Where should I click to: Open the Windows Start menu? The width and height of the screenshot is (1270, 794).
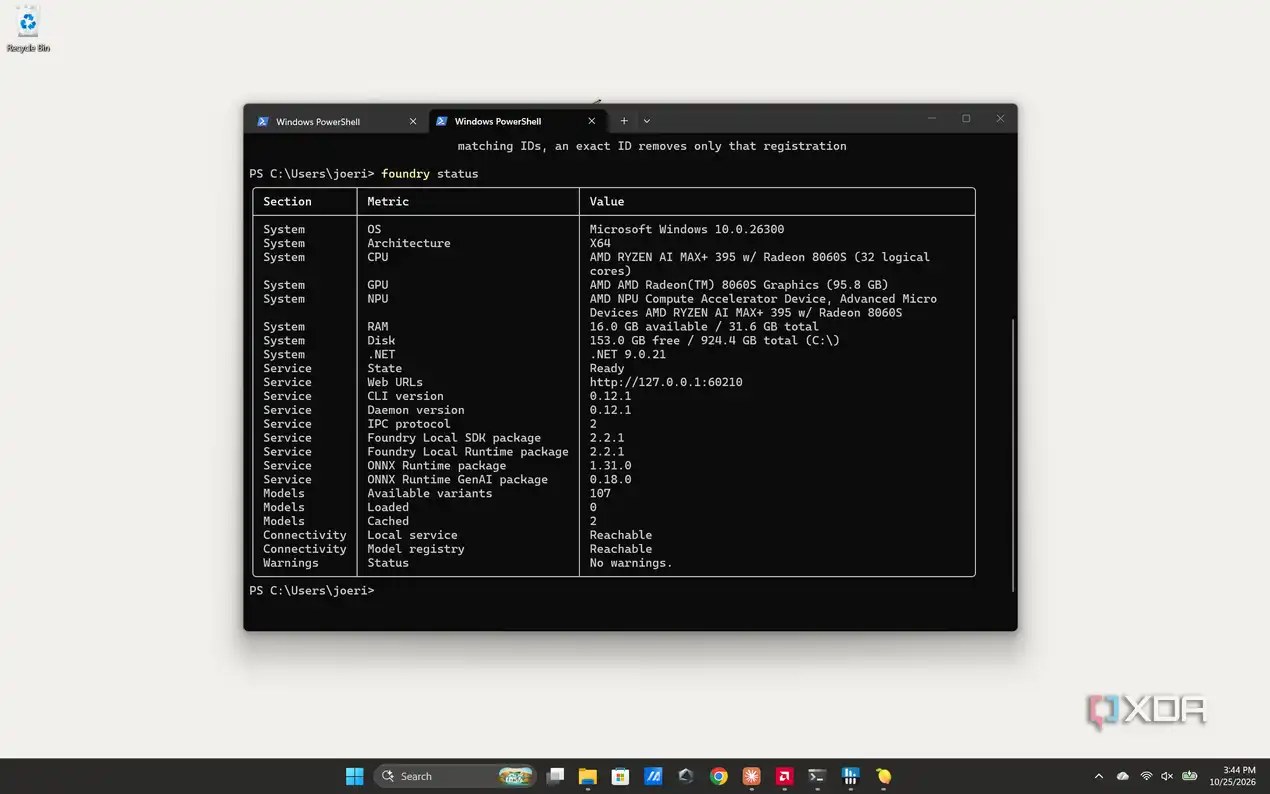pyautogui.click(x=354, y=776)
